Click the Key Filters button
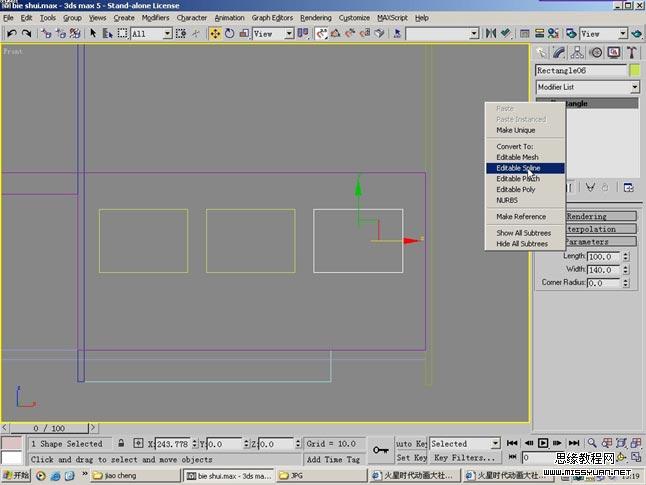The width and height of the screenshot is (646, 485). 465,458
